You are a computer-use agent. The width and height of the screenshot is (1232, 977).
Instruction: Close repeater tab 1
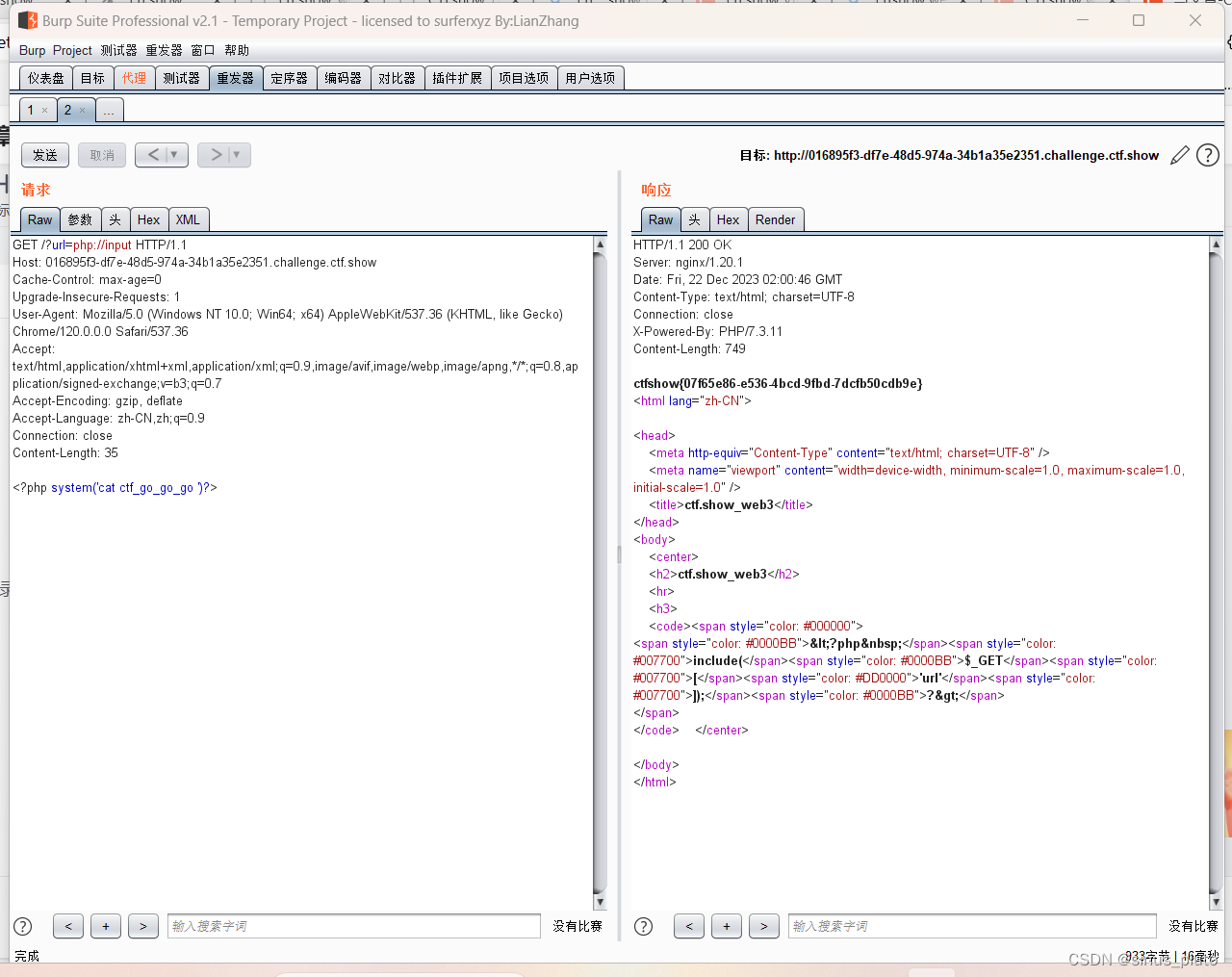44,111
